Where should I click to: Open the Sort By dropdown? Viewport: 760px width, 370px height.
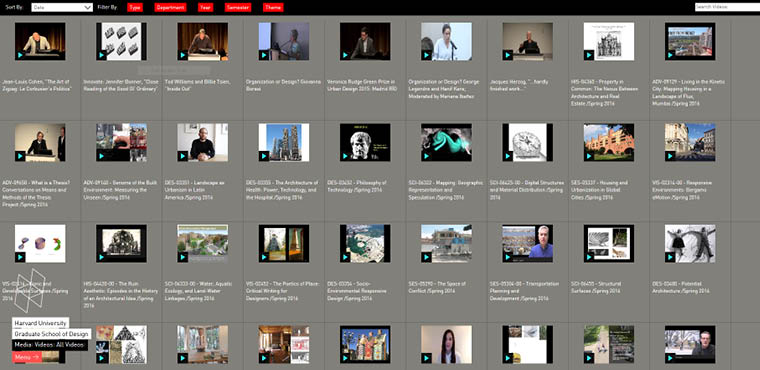pyautogui.click(x=62, y=7)
